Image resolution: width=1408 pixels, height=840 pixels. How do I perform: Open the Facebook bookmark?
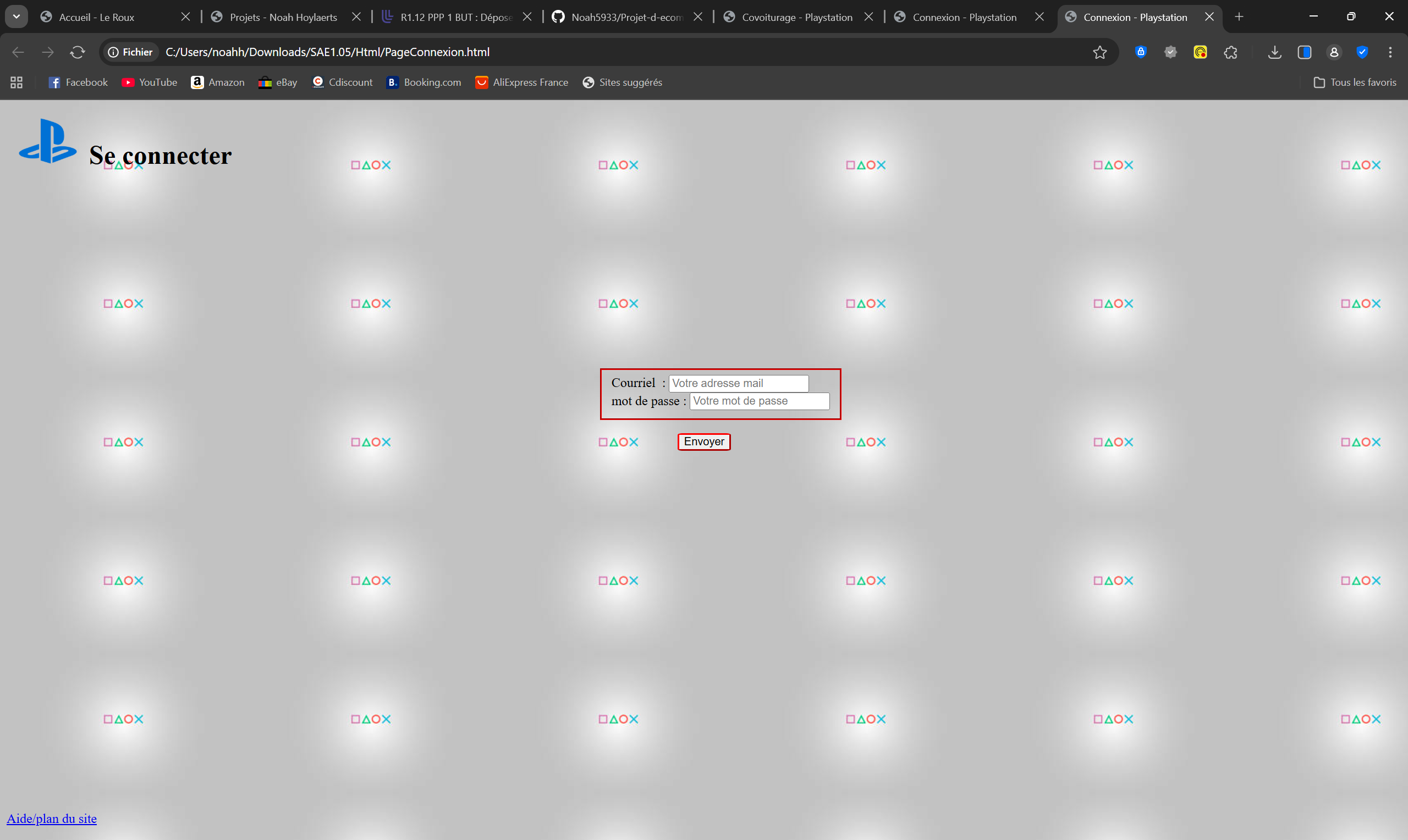tap(78, 82)
